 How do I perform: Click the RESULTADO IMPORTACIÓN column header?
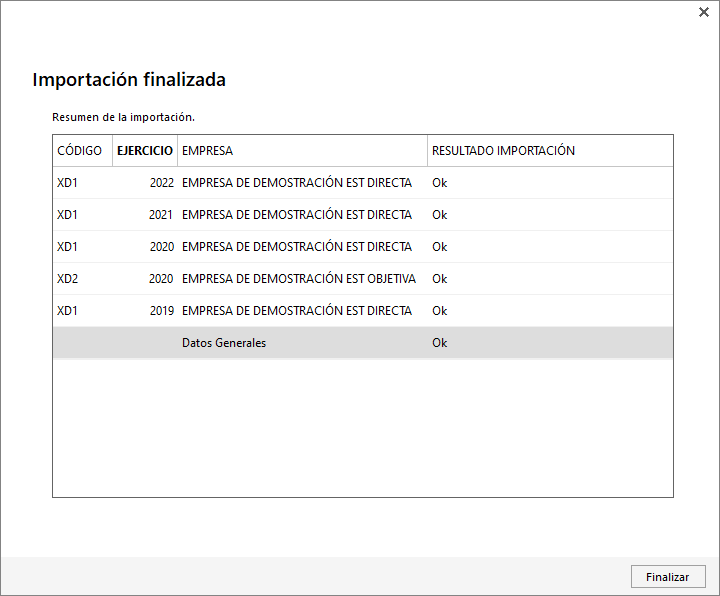pos(551,151)
